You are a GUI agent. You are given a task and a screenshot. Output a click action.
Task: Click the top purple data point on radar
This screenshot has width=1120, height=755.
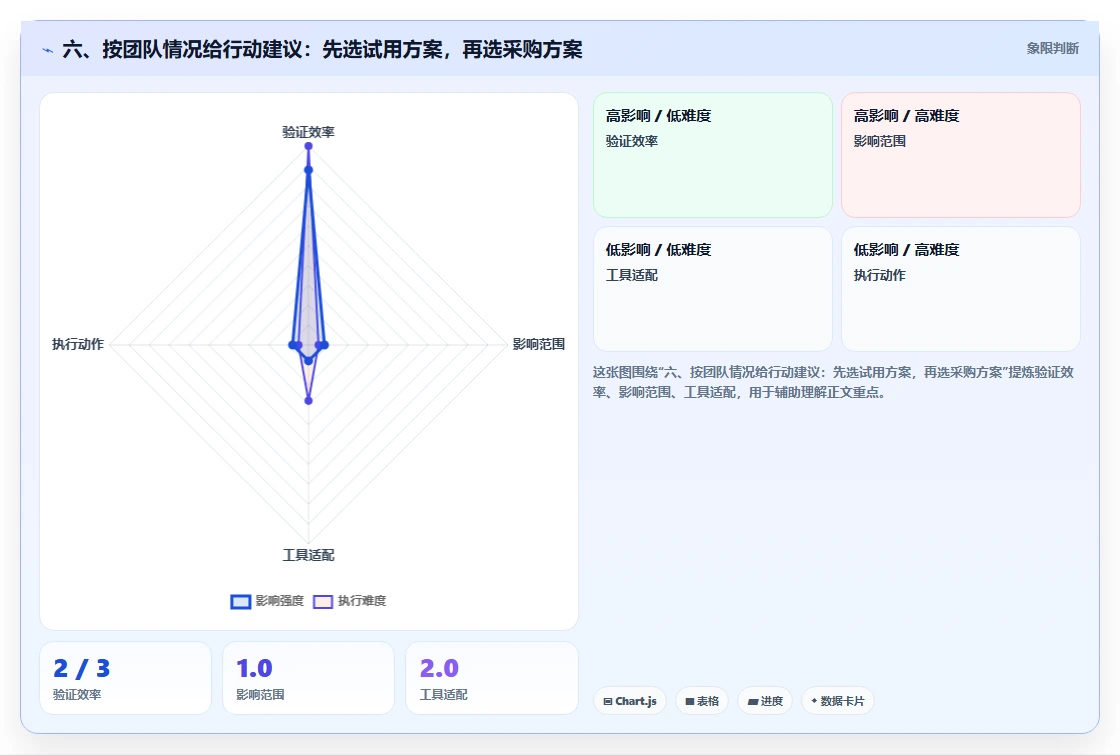pos(309,146)
